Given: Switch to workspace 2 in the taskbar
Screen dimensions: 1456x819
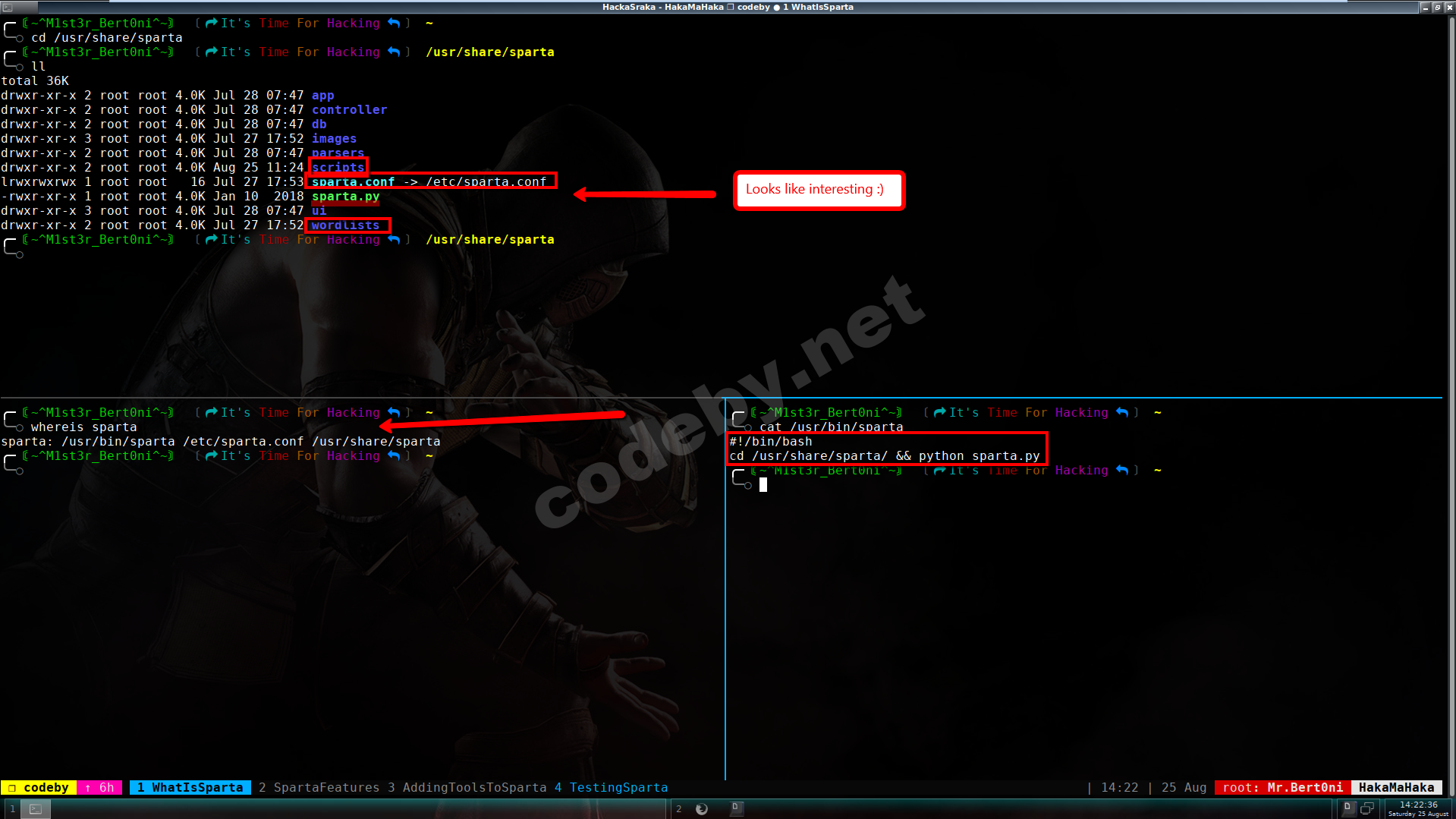Looking at the screenshot, I should pyautogui.click(x=678, y=809).
